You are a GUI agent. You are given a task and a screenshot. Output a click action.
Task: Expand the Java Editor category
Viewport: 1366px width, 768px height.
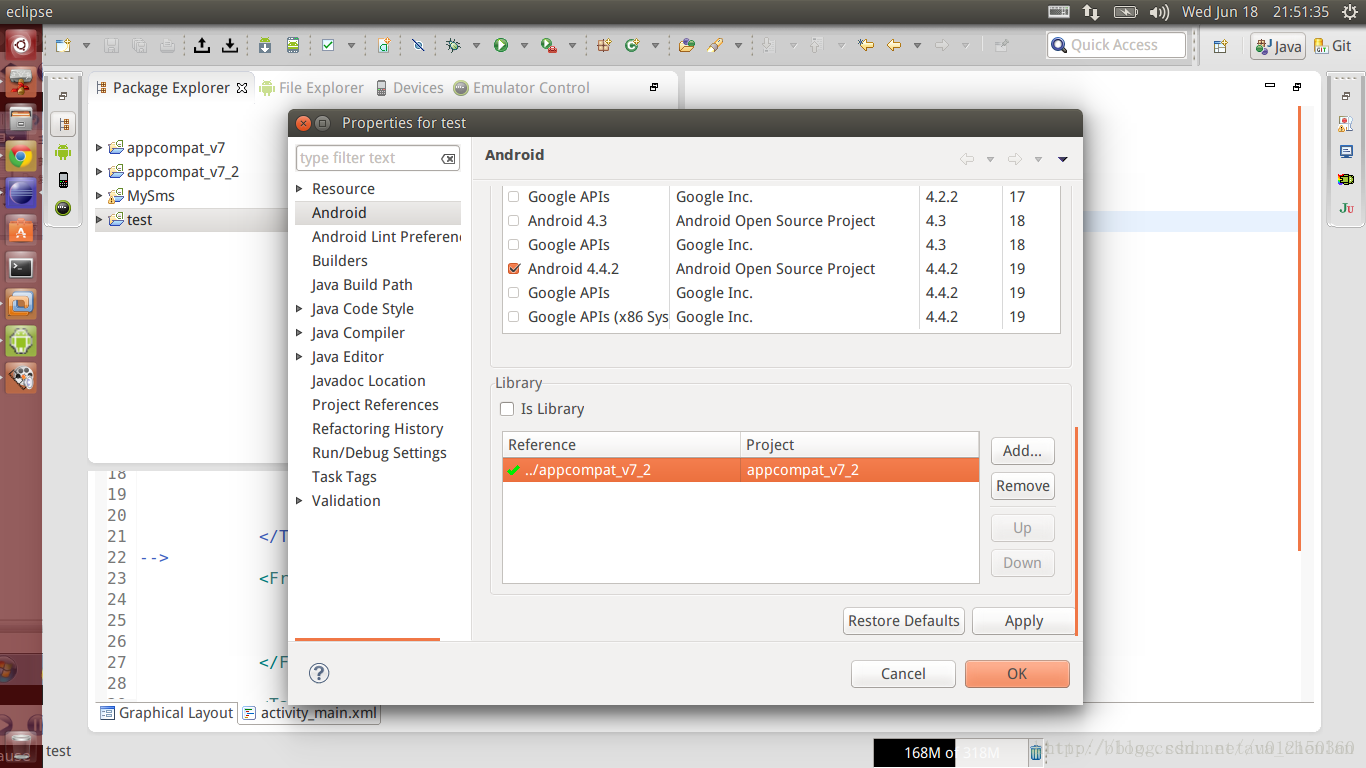tap(299, 357)
